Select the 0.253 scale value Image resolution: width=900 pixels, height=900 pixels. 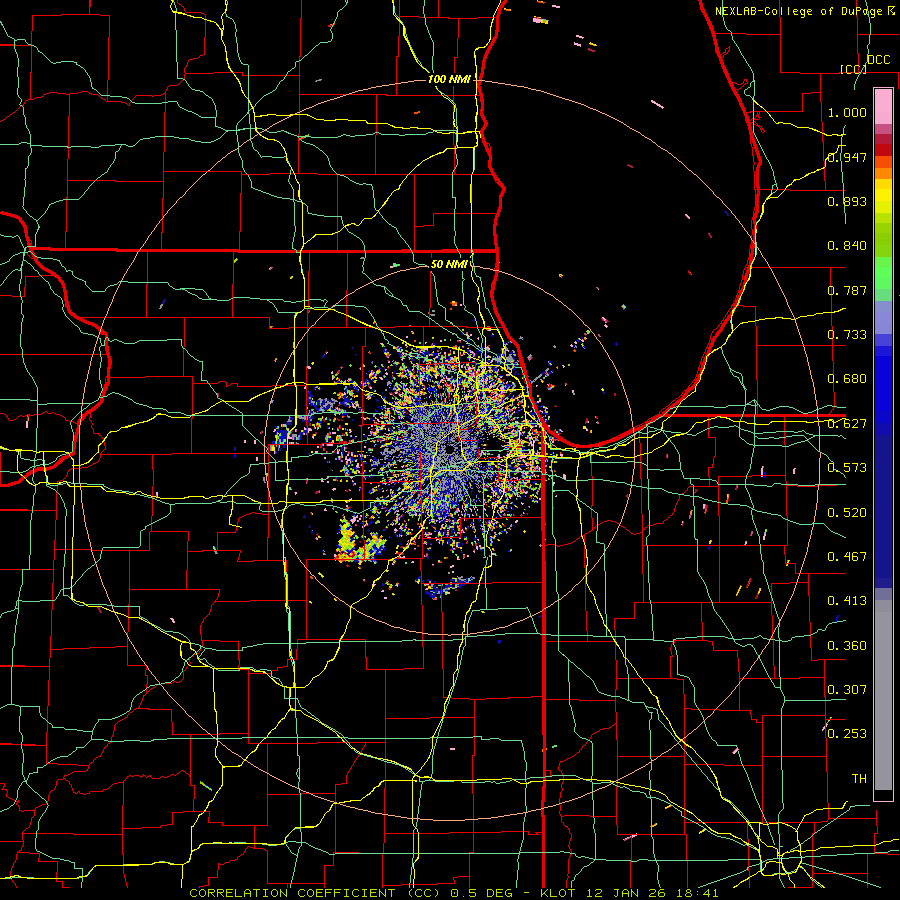(x=847, y=734)
